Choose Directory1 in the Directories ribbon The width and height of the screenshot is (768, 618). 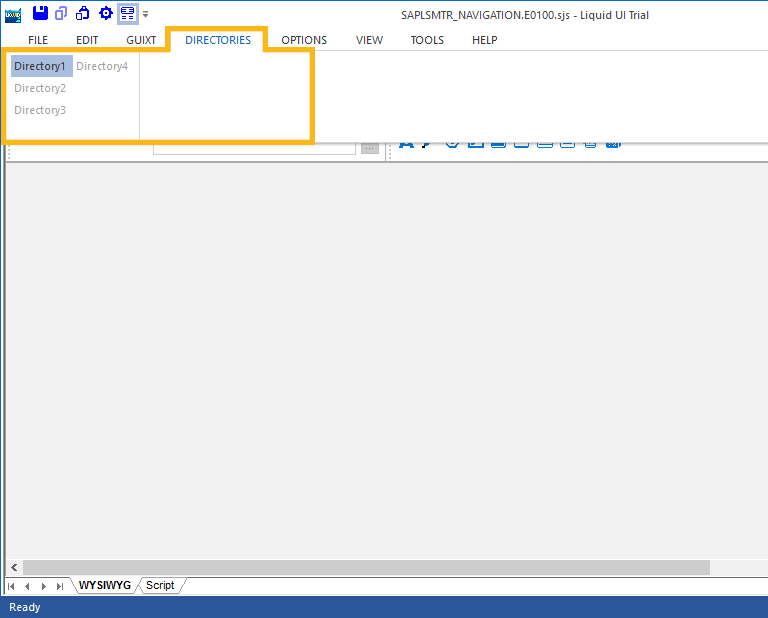40,66
